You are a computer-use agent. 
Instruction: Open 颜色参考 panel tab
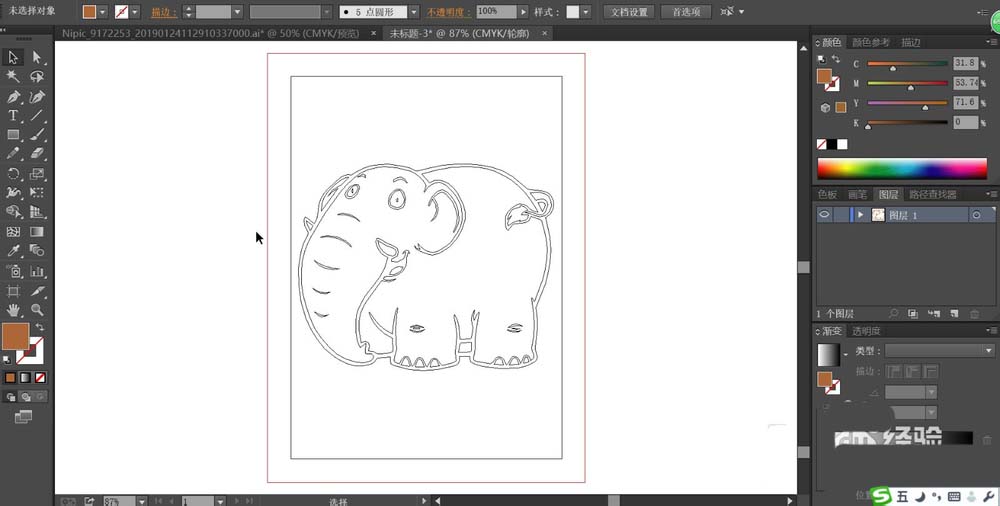(x=871, y=43)
